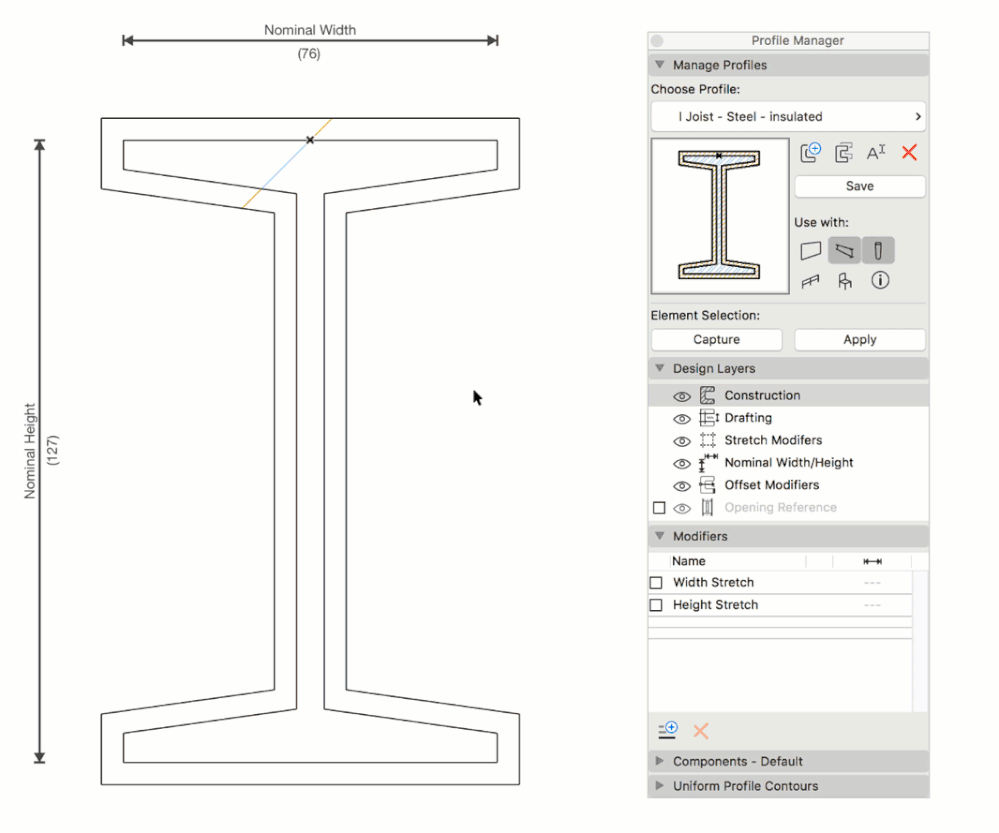Screen dimensions: 999x833
Task: Click the Nominal Width/Height layer icon
Action: (x=708, y=462)
